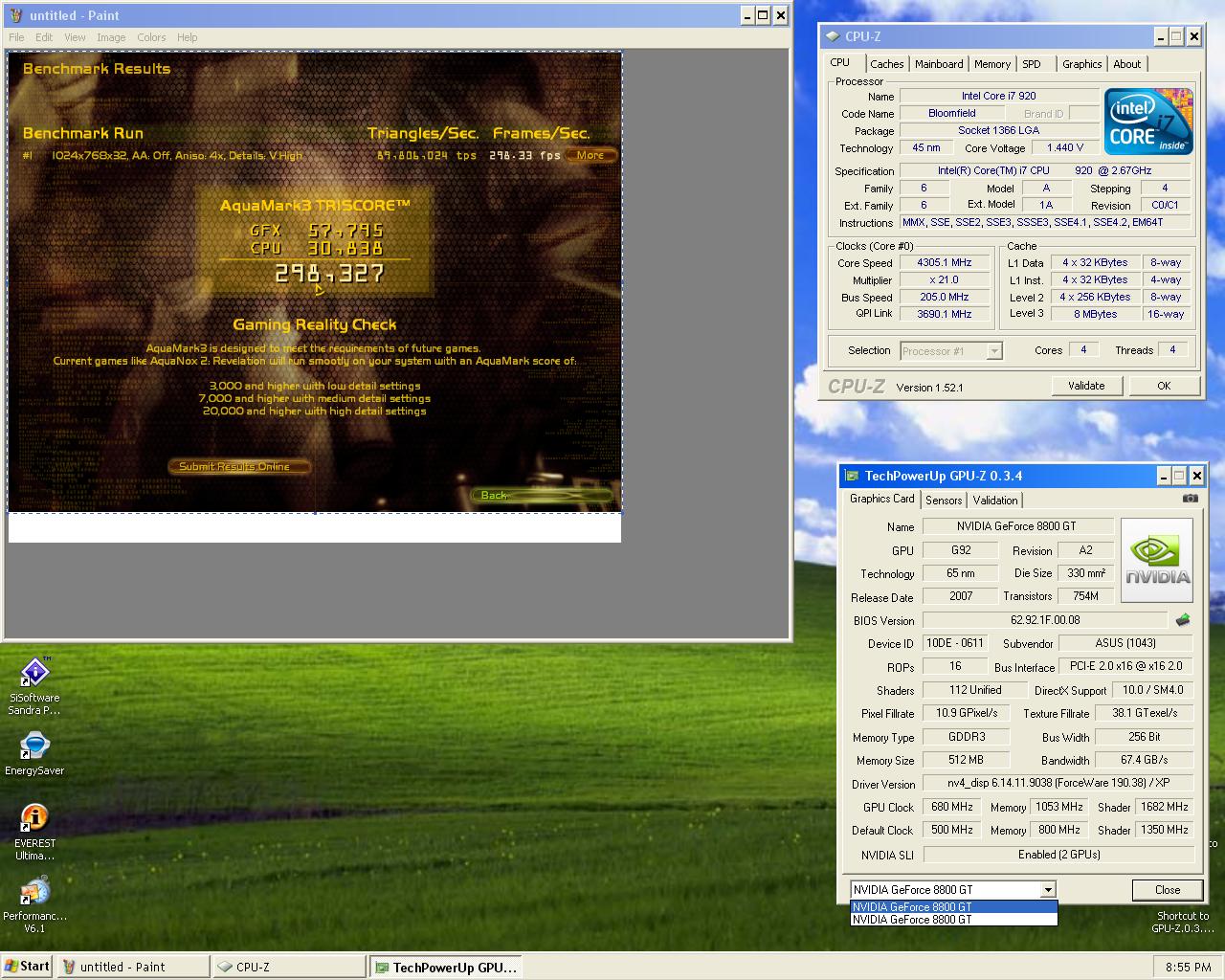
Task: Click the CPU-Z Multiplier x 21.0 value
Action: click(944, 279)
